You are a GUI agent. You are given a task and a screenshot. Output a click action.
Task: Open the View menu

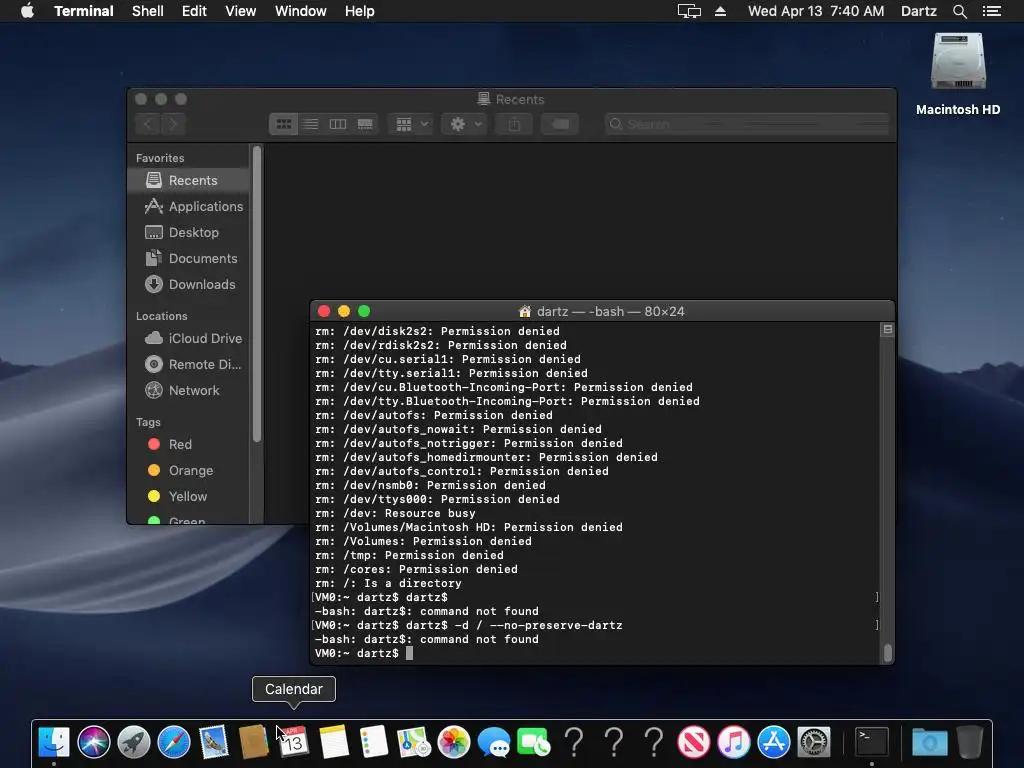(240, 11)
